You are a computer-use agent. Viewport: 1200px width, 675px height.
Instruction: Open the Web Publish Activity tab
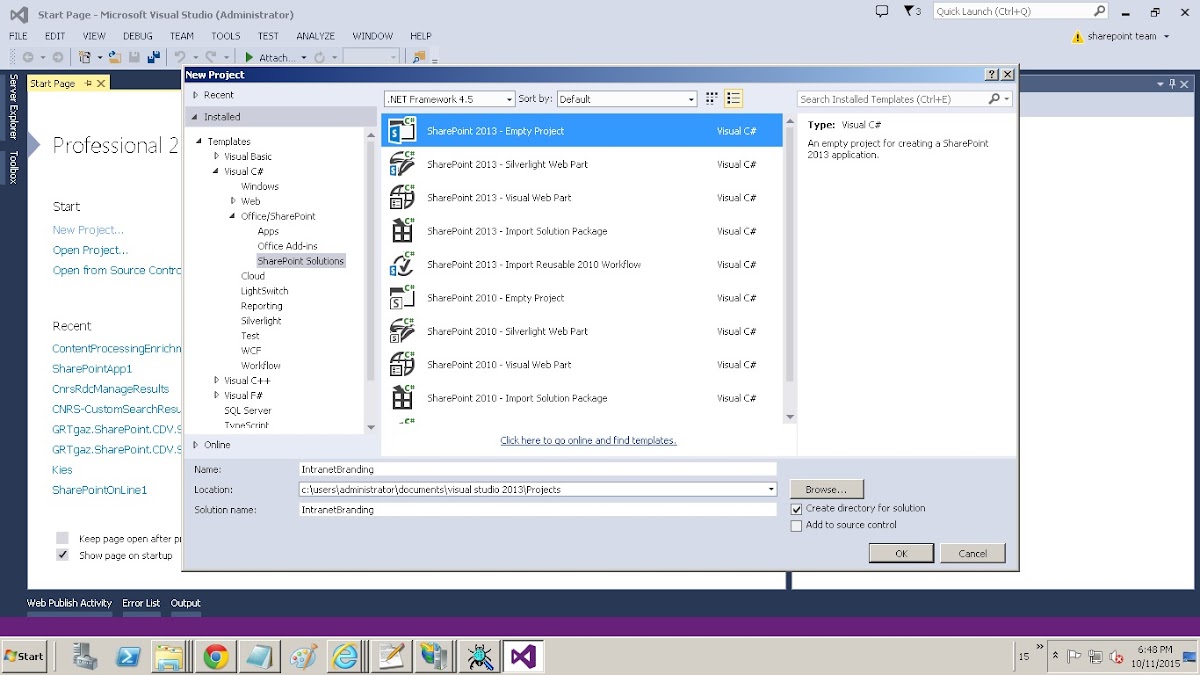pos(69,603)
